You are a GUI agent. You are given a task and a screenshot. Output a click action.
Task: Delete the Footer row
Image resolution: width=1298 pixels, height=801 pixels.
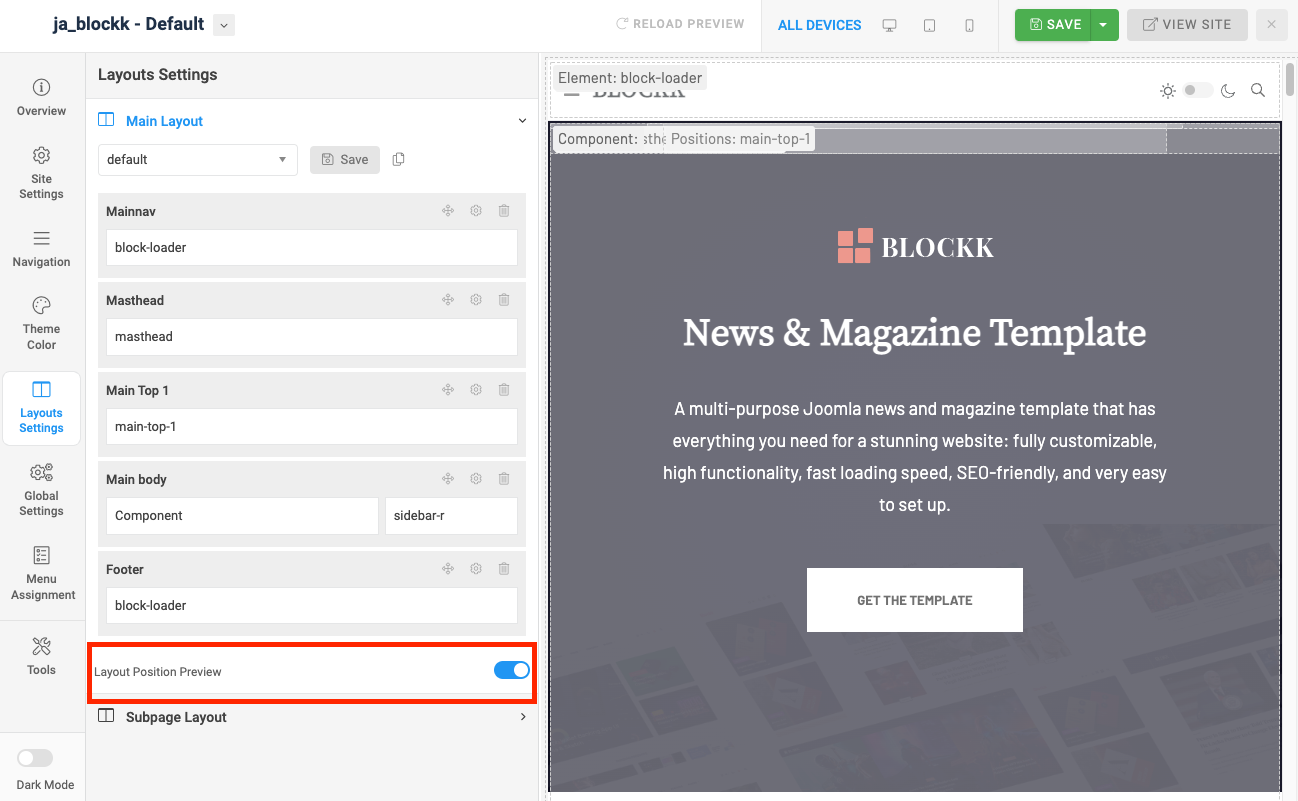(x=504, y=569)
